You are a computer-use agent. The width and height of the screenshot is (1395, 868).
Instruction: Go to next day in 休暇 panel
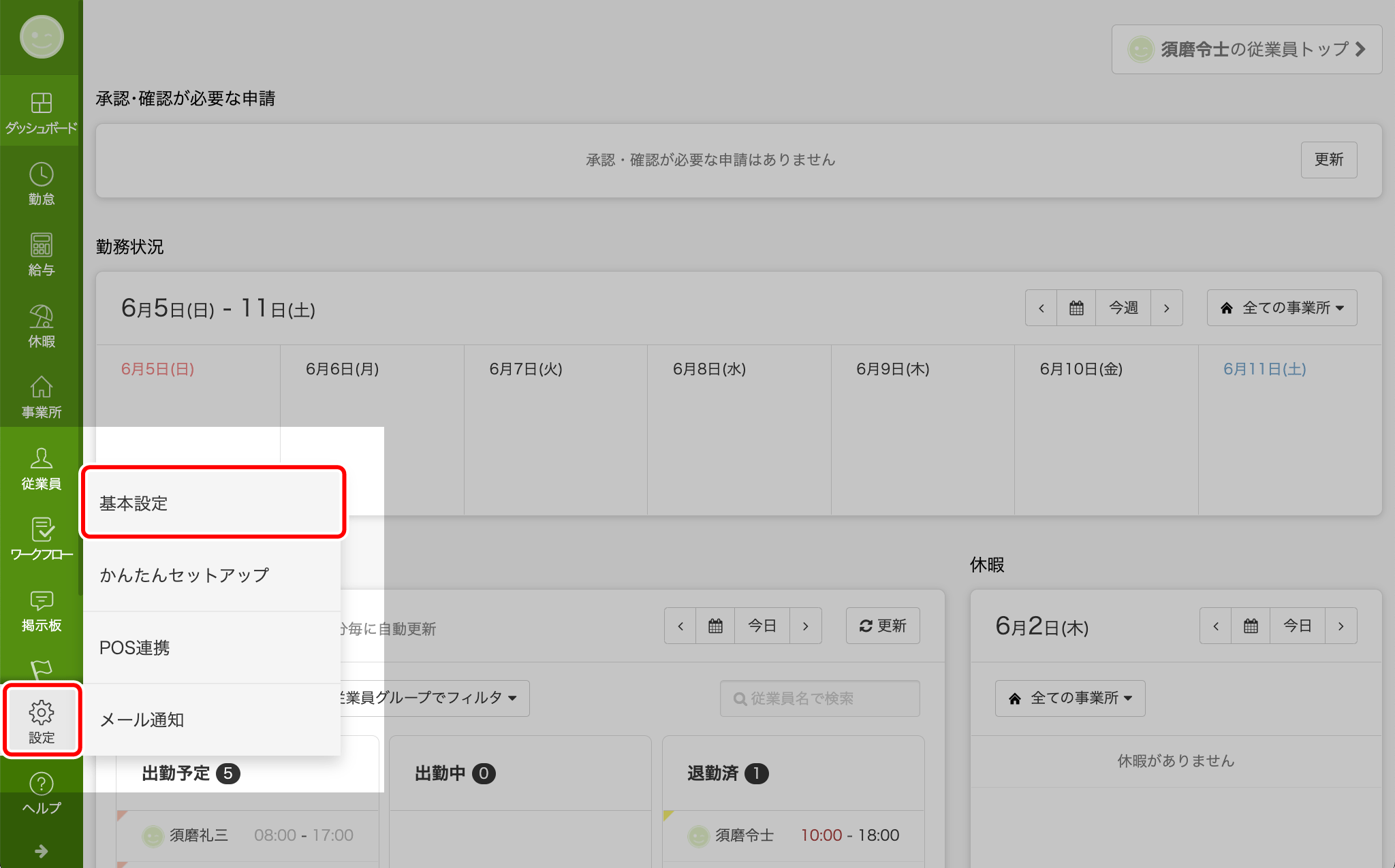(x=1341, y=626)
